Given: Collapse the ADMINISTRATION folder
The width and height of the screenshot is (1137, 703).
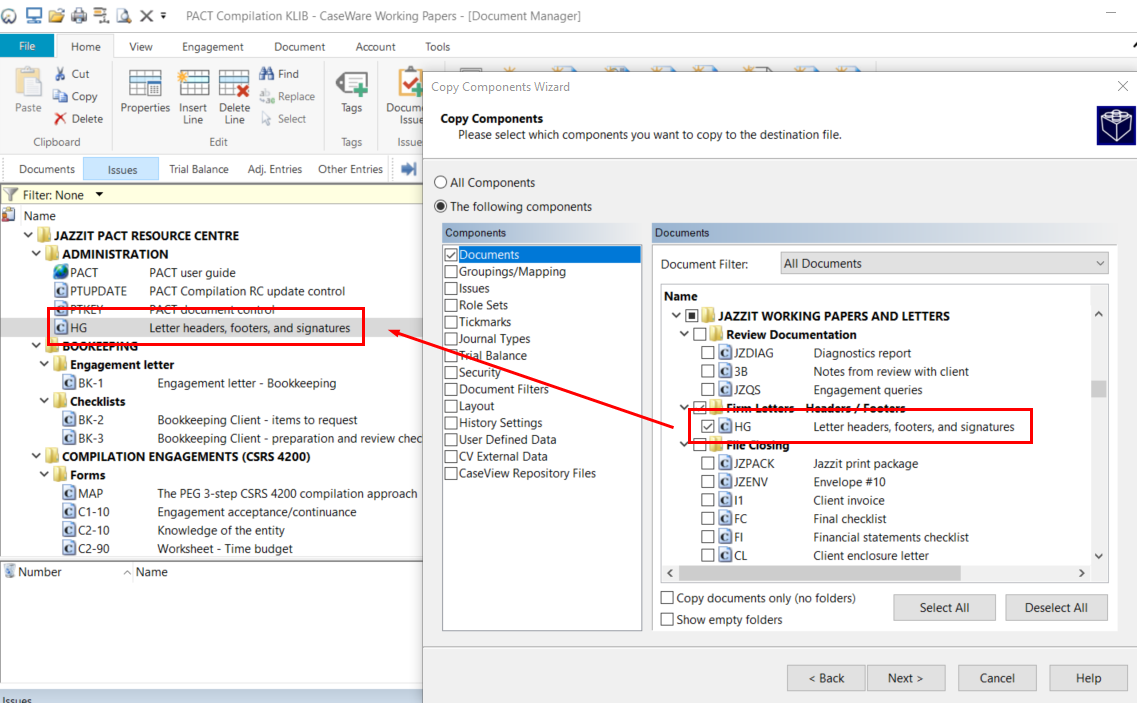Looking at the screenshot, I should [36, 253].
